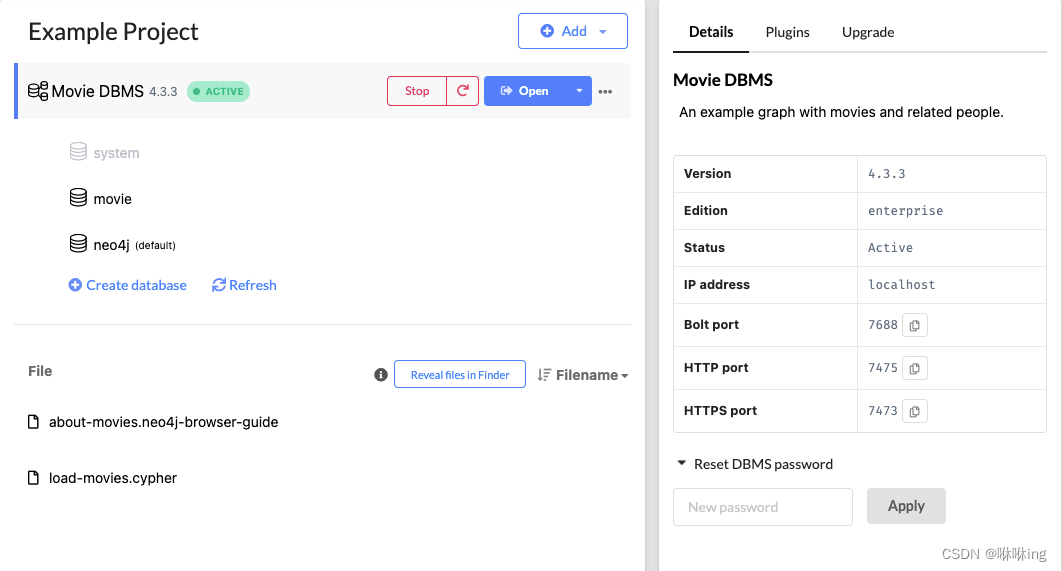Viewport: 1062px width, 571px height.
Task: Click the Active status value cell
Action: tap(952, 248)
